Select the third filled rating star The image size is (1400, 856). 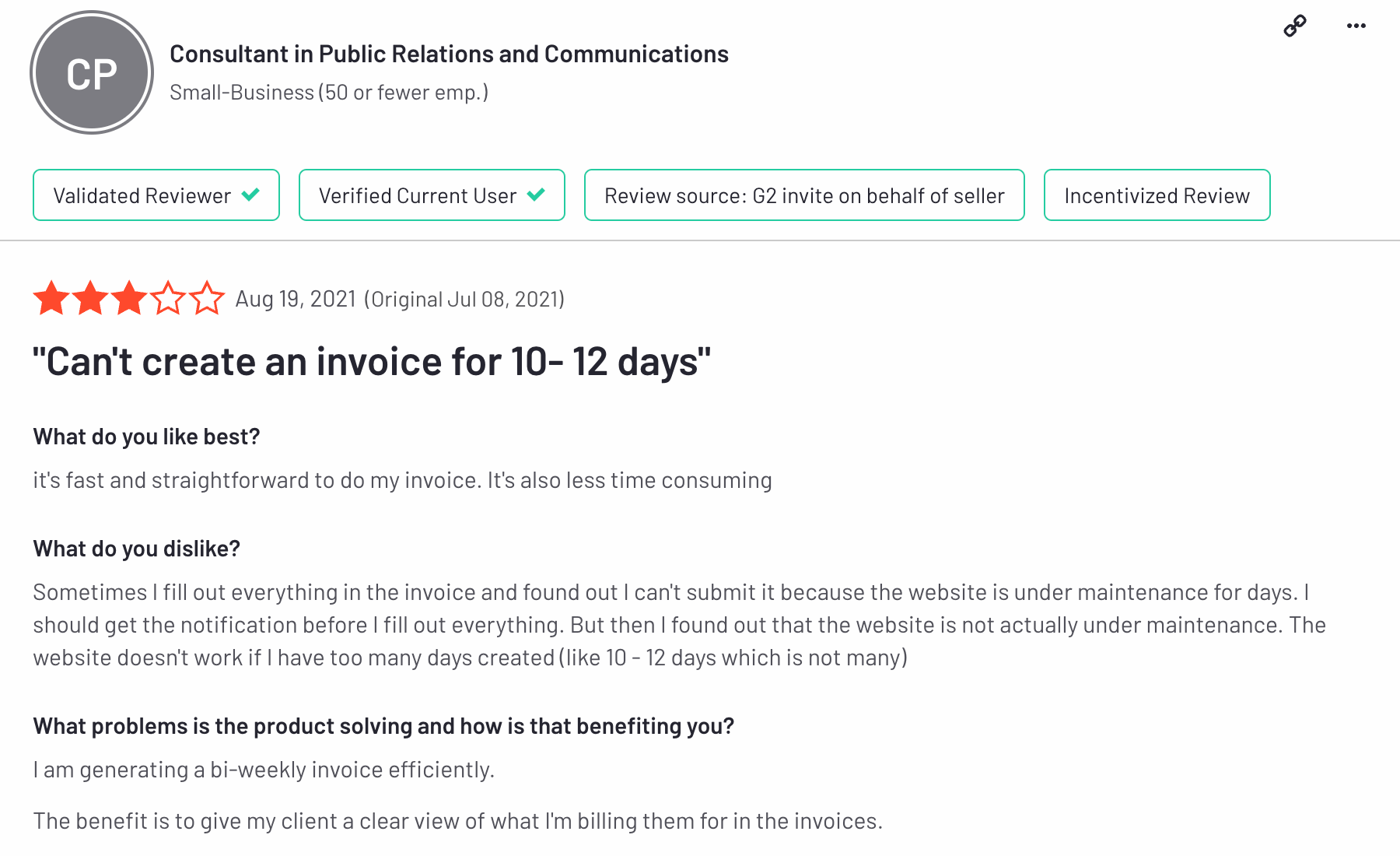[x=129, y=299]
